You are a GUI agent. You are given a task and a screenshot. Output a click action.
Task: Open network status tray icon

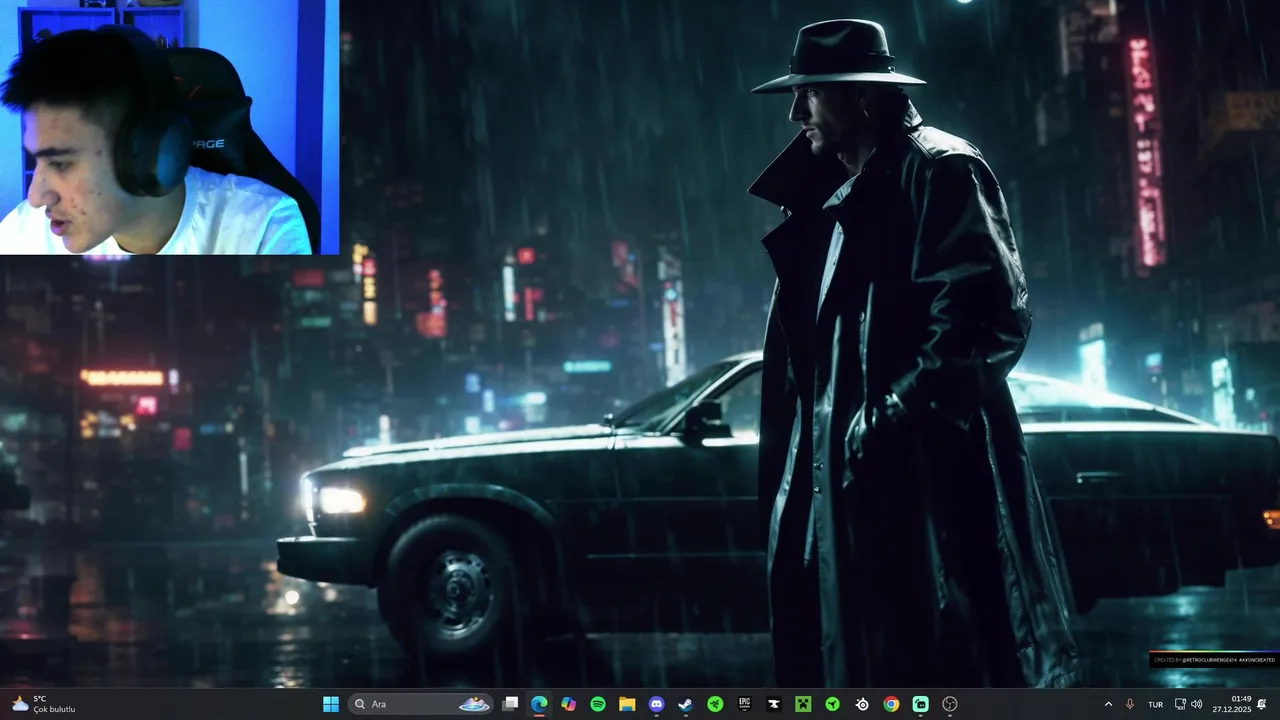(x=1180, y=704)
